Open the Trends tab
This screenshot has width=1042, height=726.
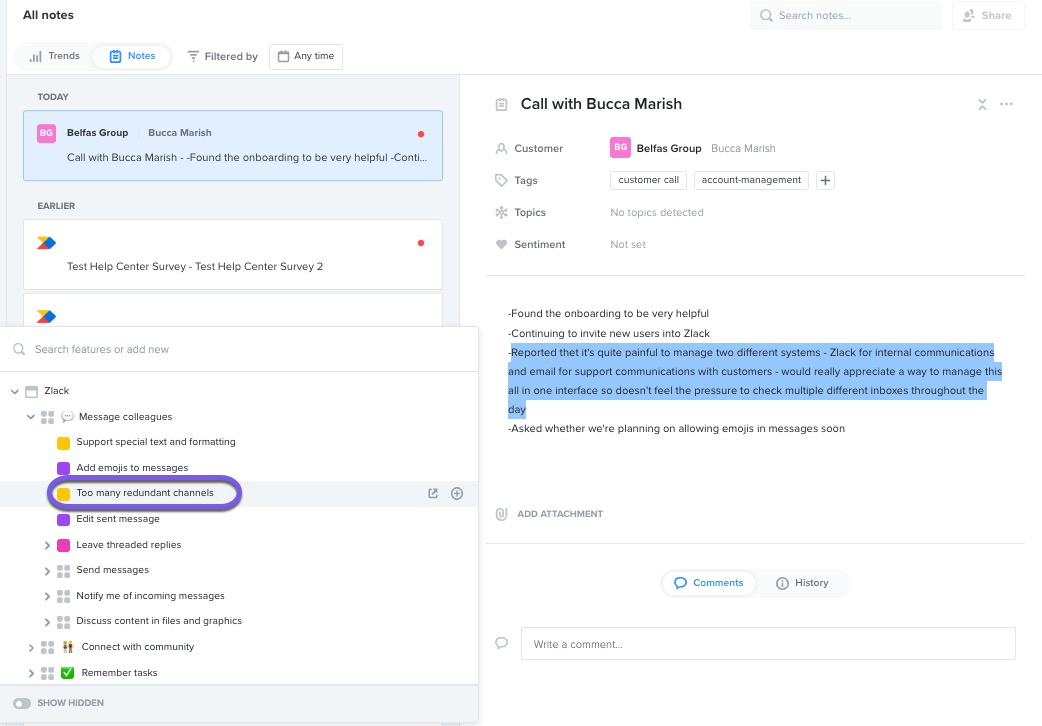click(x=54, y=56)
